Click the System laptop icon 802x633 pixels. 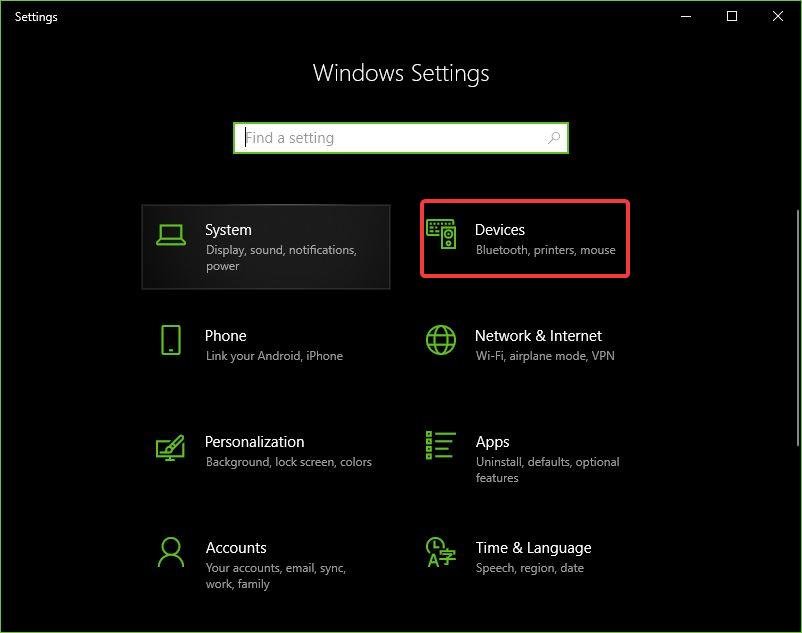171,234
